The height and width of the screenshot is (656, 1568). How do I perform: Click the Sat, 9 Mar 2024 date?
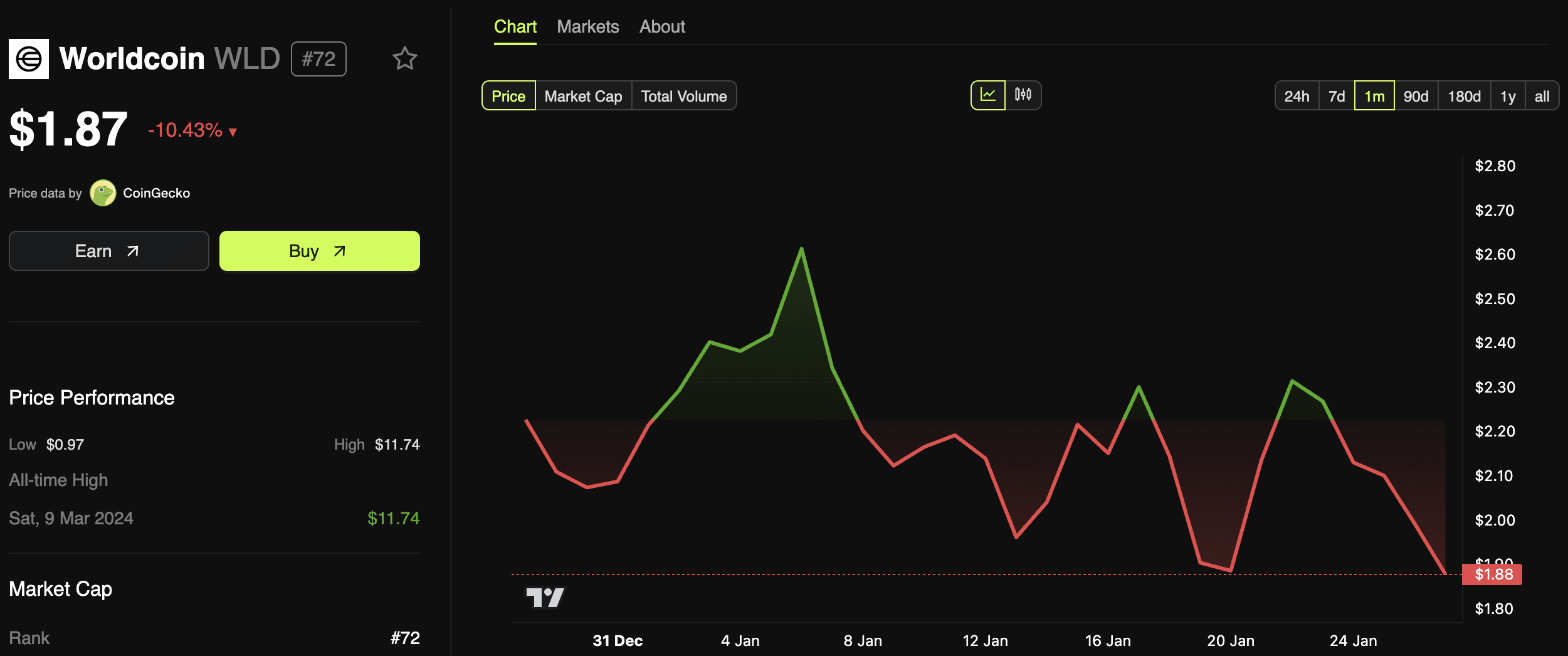(71, 518)
